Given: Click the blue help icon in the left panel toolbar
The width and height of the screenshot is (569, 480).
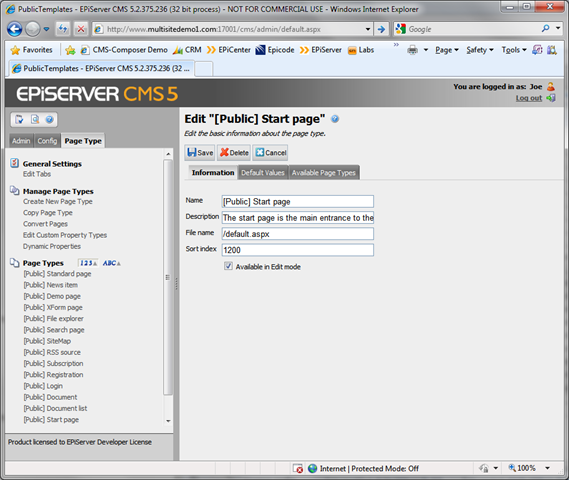Looking at the screenshot, I should [50, 119].
